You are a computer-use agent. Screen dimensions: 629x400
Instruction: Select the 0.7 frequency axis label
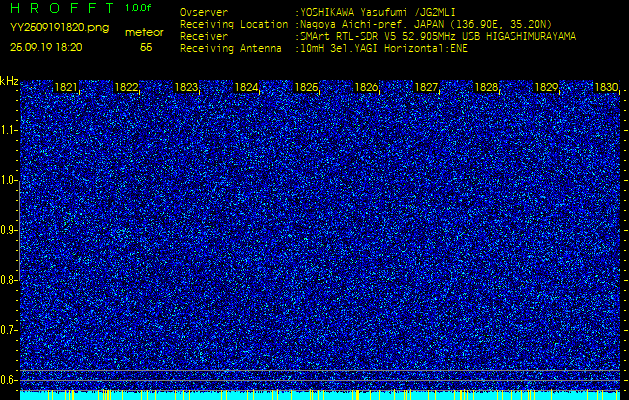pos(9,329)
